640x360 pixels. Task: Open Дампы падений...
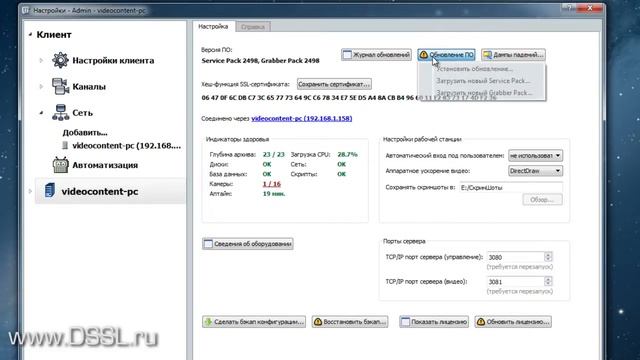click(513, 55)
